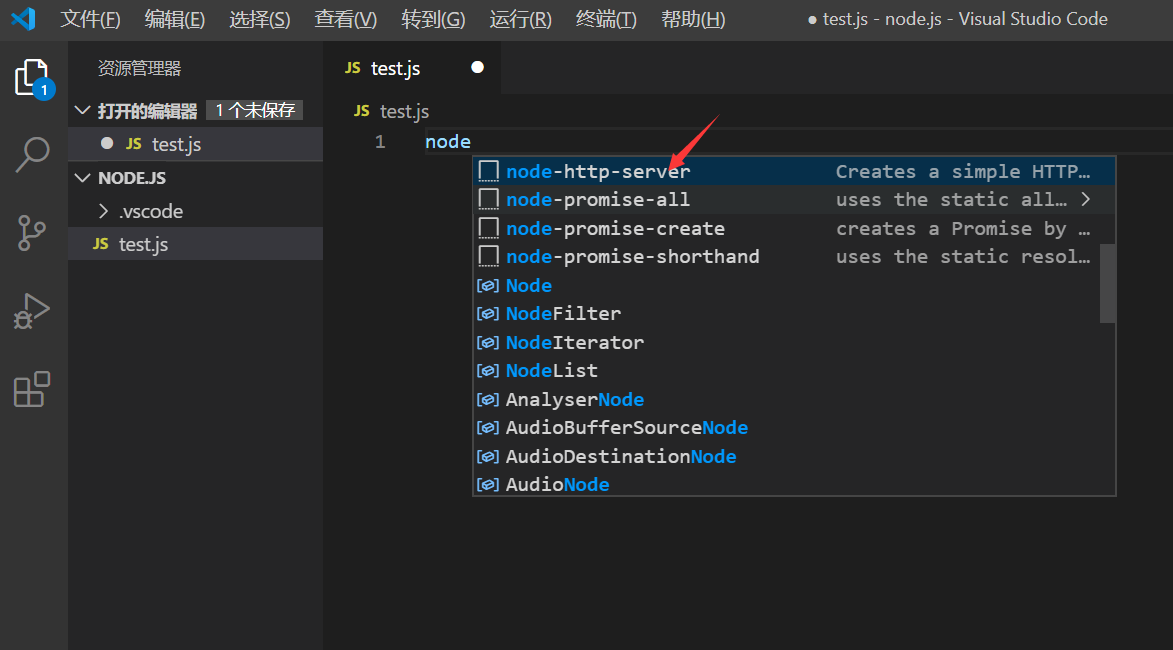Expand the .vscode folder

(104, 211)
